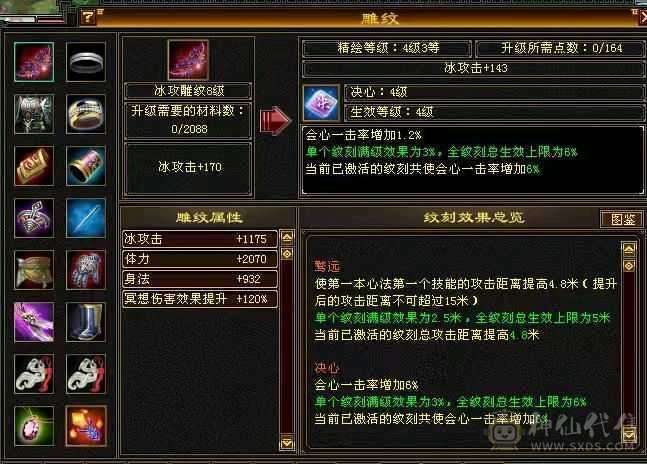Click the purple crystal 决心 engraving icon
Image resolution: width=647 pixels, height=464 pixels.
[321, 103]
